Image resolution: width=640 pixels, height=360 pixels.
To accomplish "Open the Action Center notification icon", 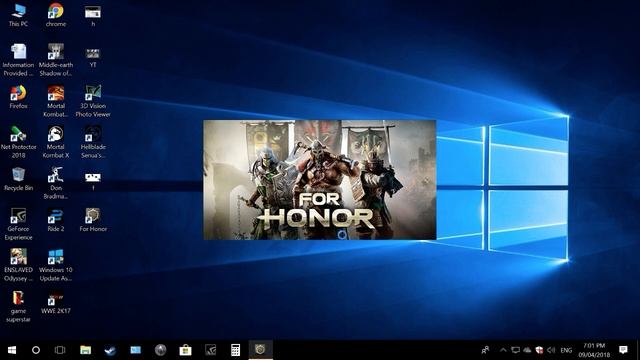I will 623,350.
